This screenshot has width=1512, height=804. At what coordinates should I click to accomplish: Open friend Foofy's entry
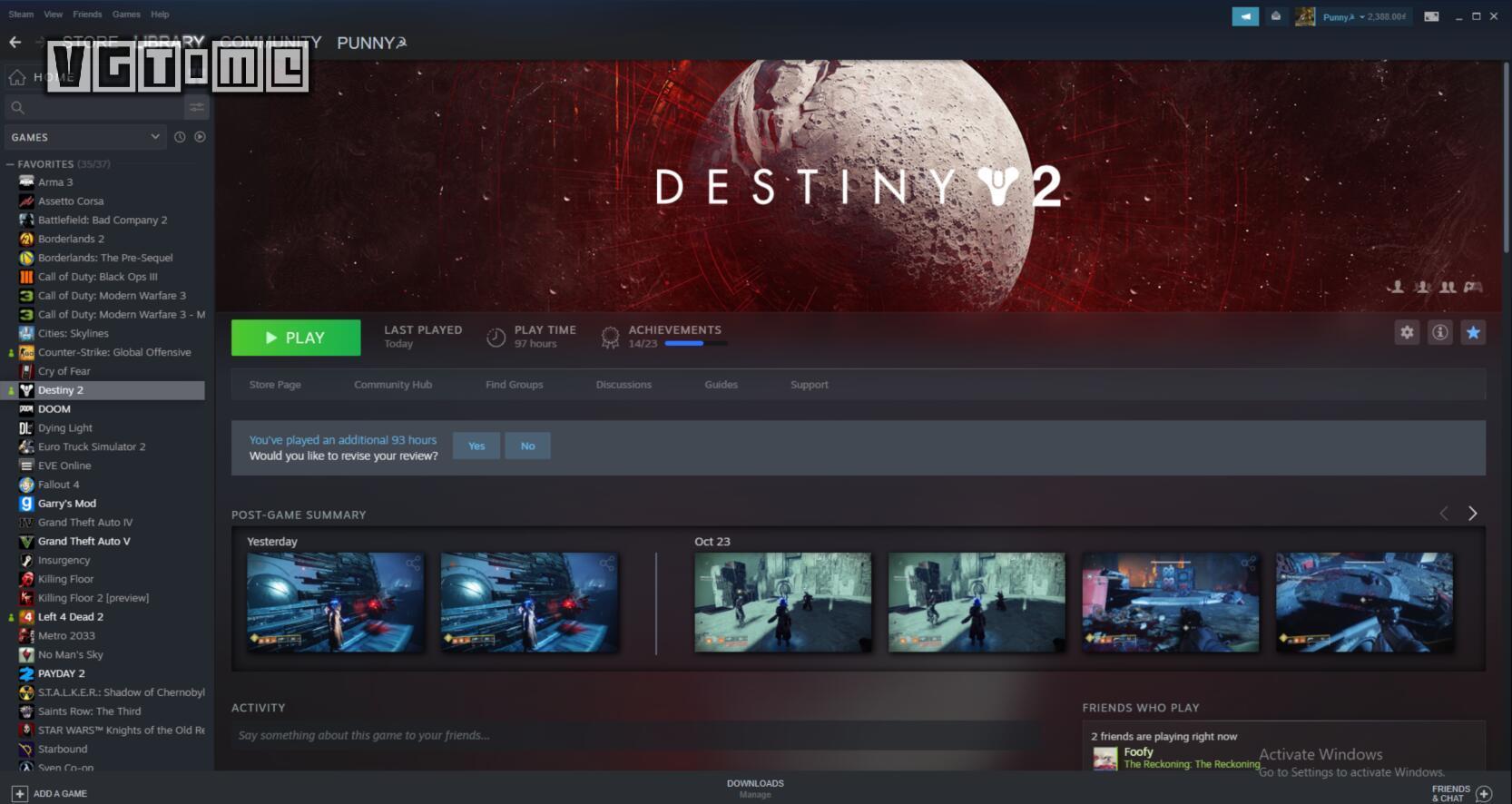click(1175, 758)
